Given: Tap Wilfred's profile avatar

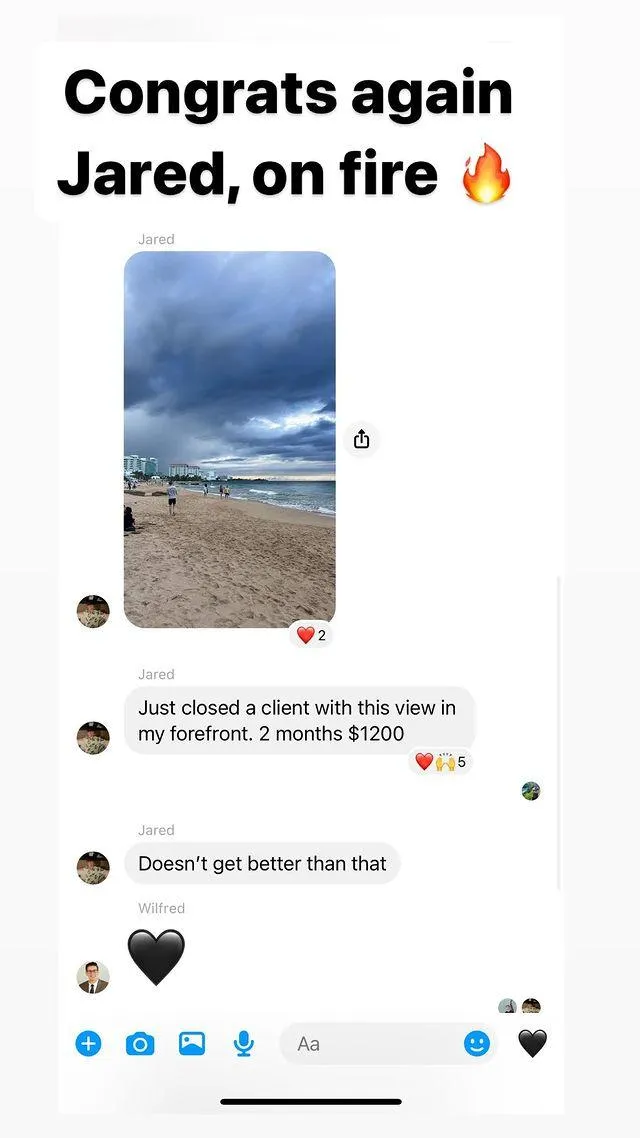Looking at the screenshot, I should [x=93, y=977].
